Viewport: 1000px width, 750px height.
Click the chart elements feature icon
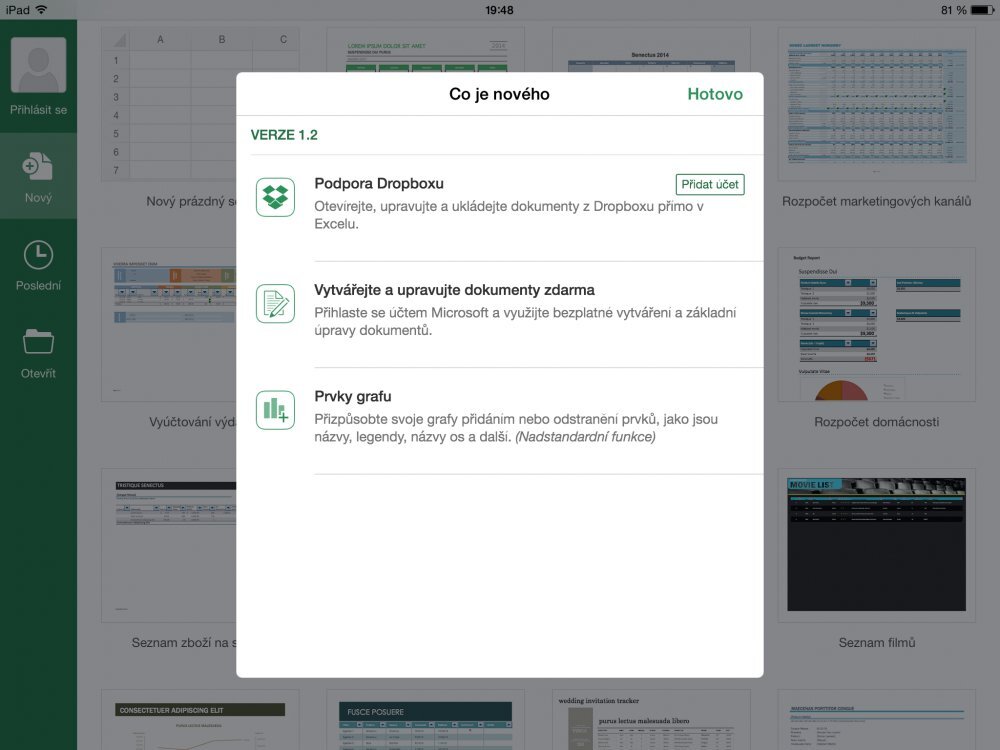click(x=275, y=409)
